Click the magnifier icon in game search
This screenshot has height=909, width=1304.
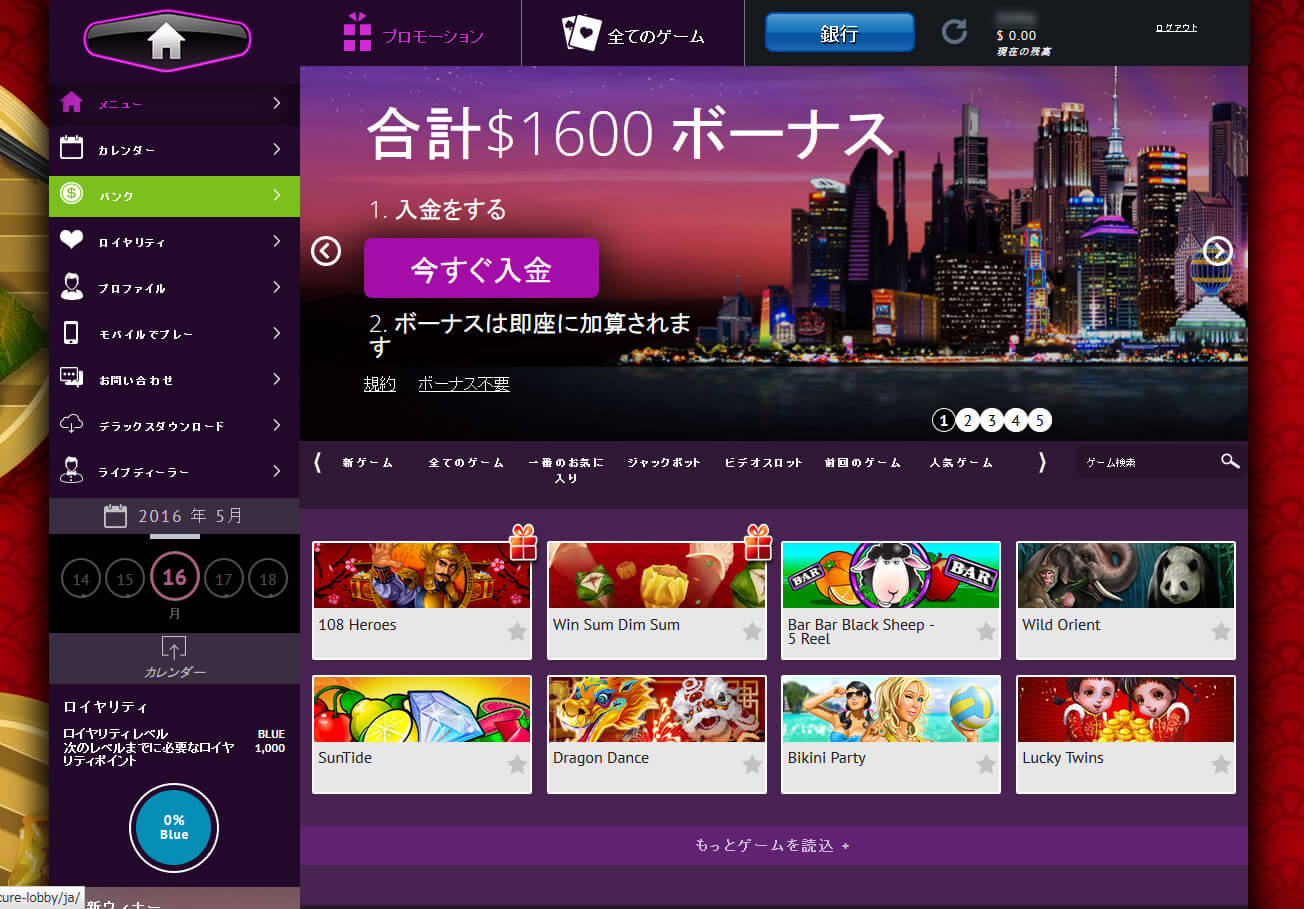[x=1229, y=461]
